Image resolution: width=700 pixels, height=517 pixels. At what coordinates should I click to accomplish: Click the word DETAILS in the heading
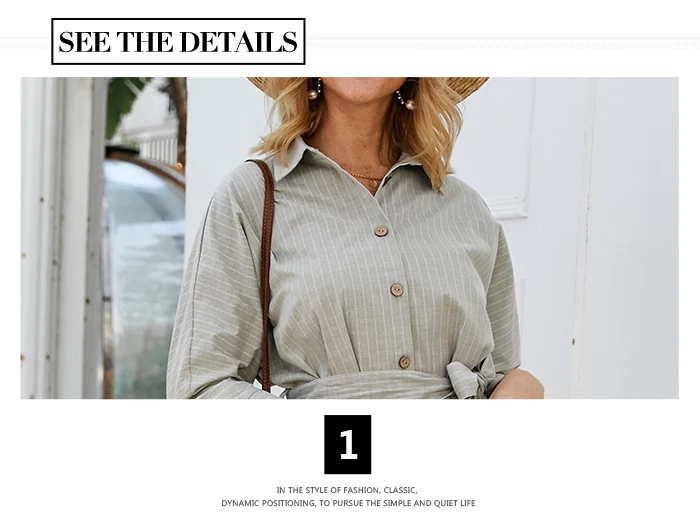tap(239, 42)
